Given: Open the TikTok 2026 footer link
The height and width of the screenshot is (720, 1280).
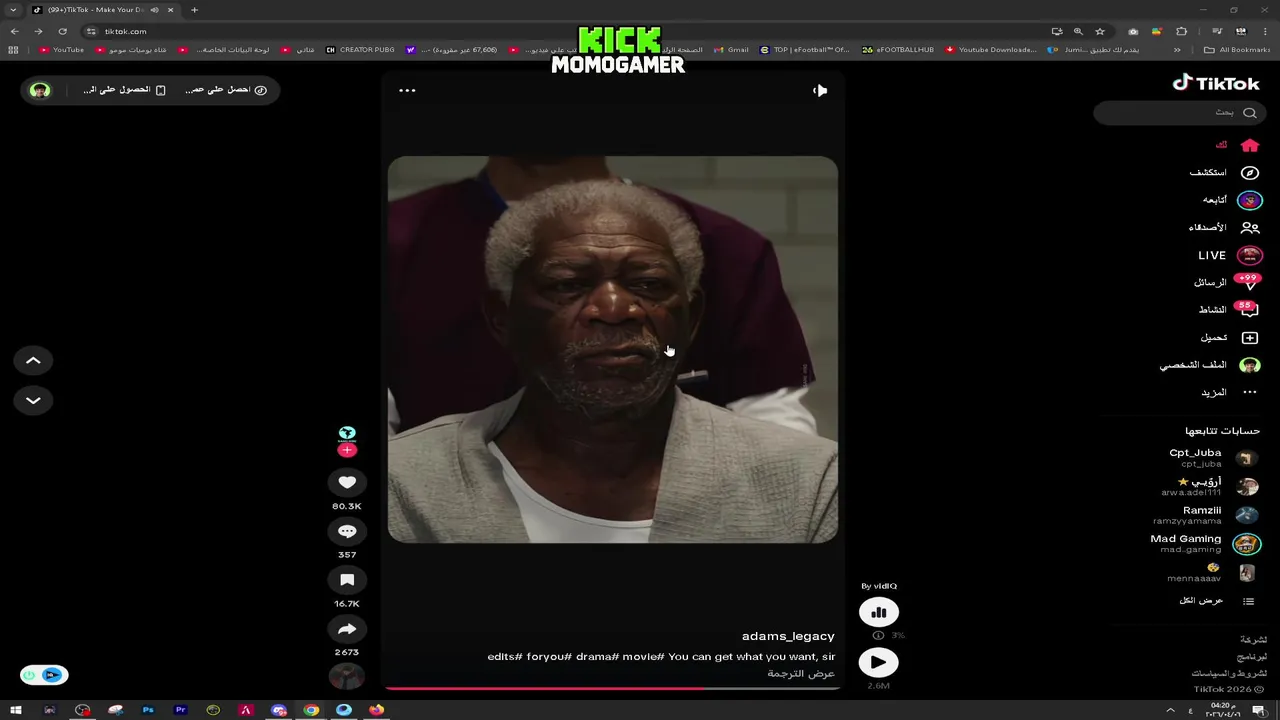Looking at the screenshot, I should (x=1229, y=690).
